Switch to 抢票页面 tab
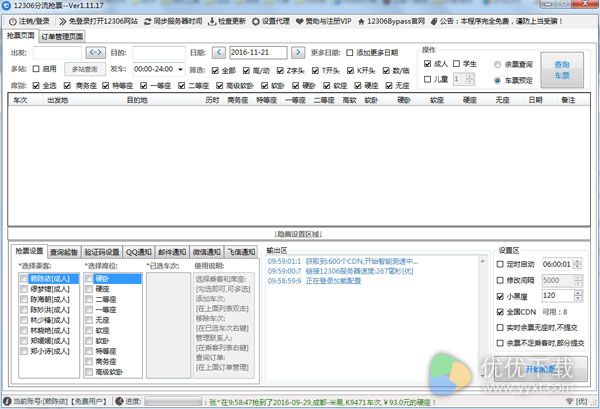 21,36
